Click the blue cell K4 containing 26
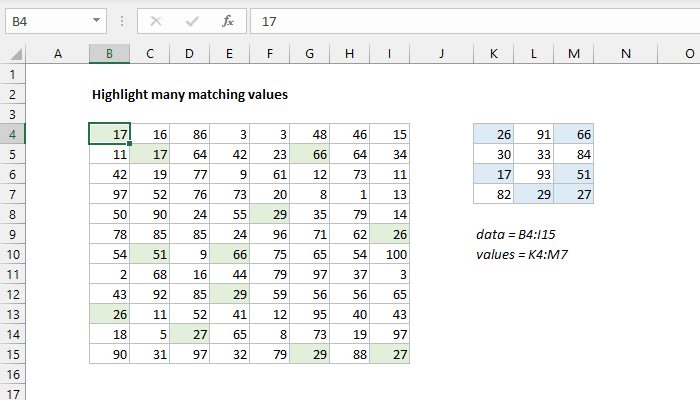Image resolution: width=700 pixels, height=400 pixels. tap(493, 134)
